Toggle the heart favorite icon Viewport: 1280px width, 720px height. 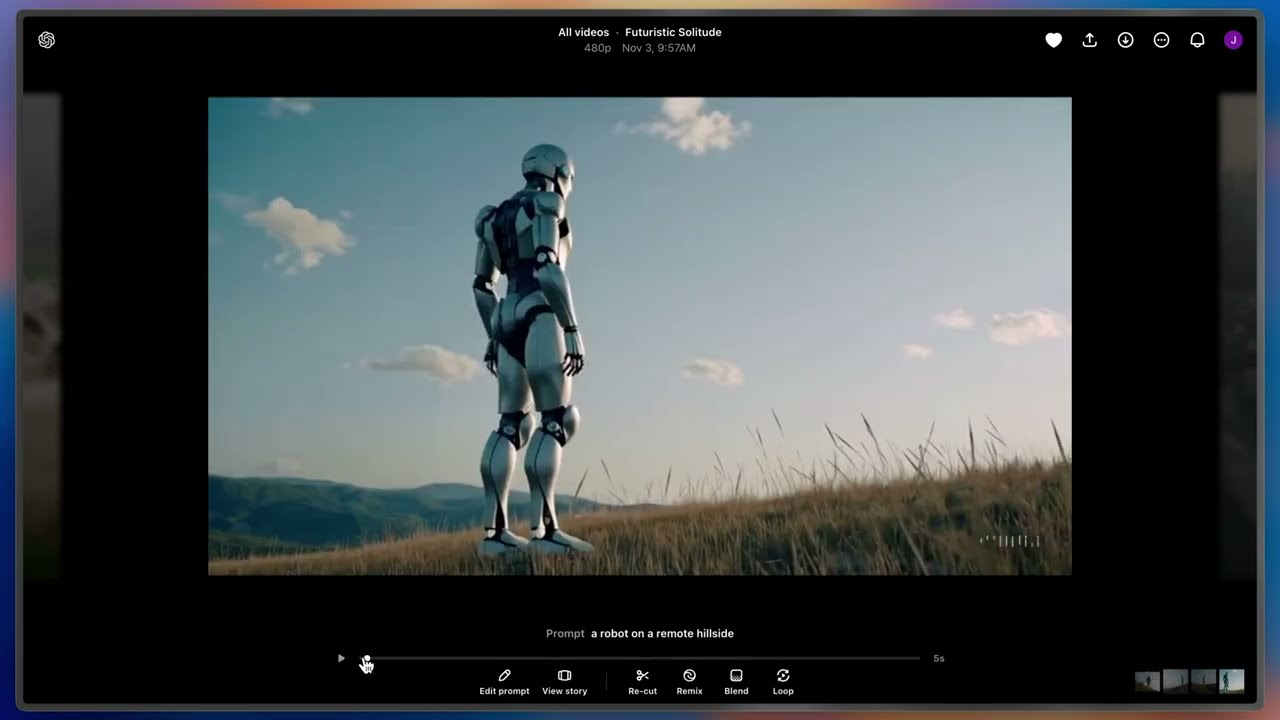point(1053,40)
